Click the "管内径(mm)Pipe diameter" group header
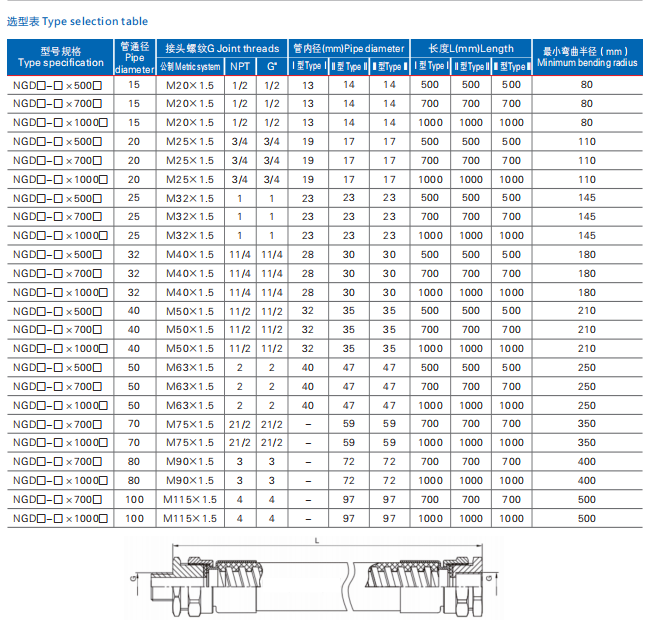This screenshot has width=654, height=622. 349,48
